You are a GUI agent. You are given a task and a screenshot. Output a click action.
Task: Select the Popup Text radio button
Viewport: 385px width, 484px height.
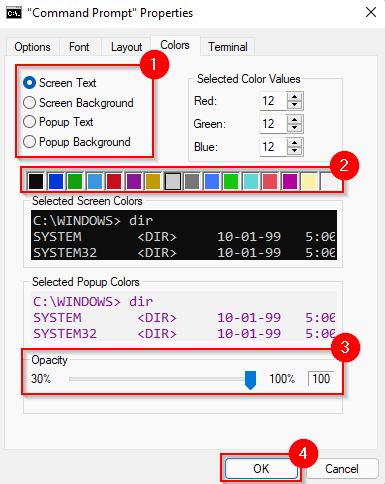[58, 122]
